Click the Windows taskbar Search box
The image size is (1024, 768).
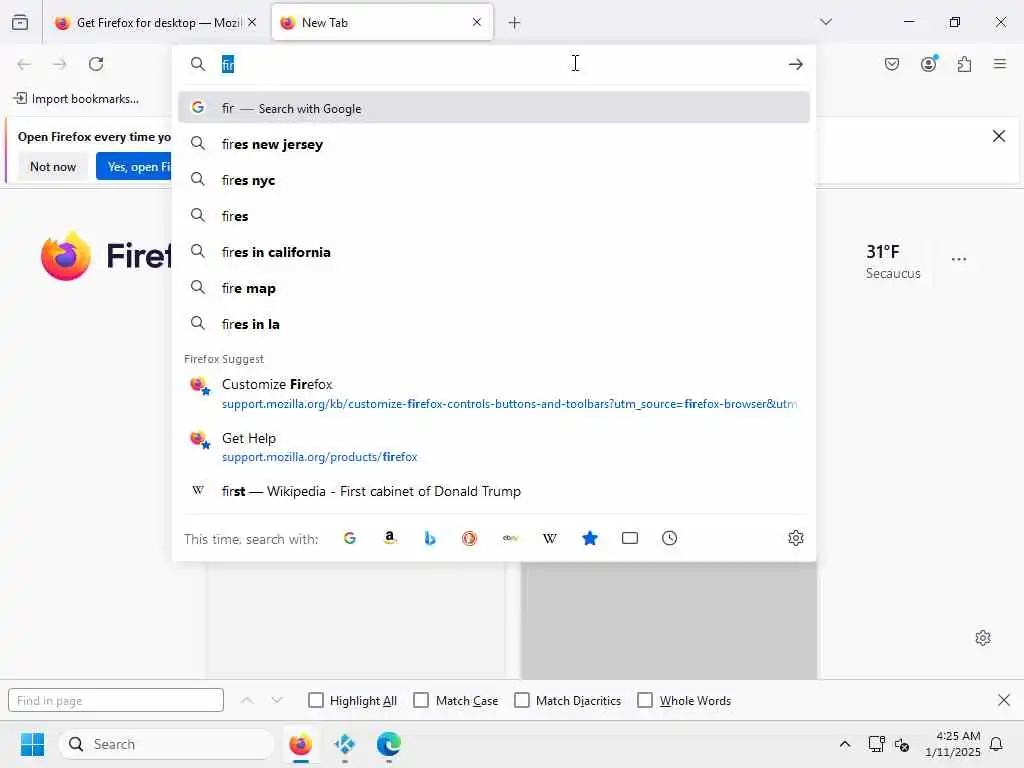point(167,744)
